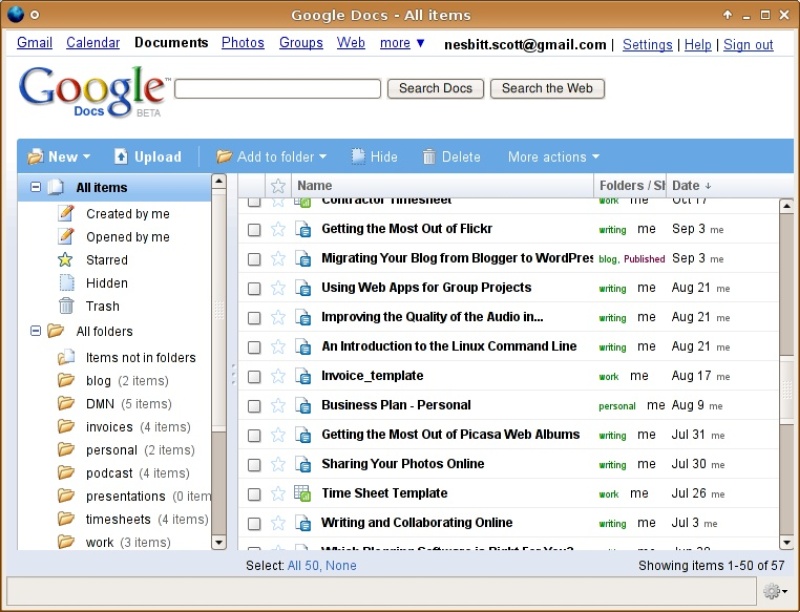Click document icon of Business Plan - Personal
The image size is (800, 612).
[x=303, y=405]
